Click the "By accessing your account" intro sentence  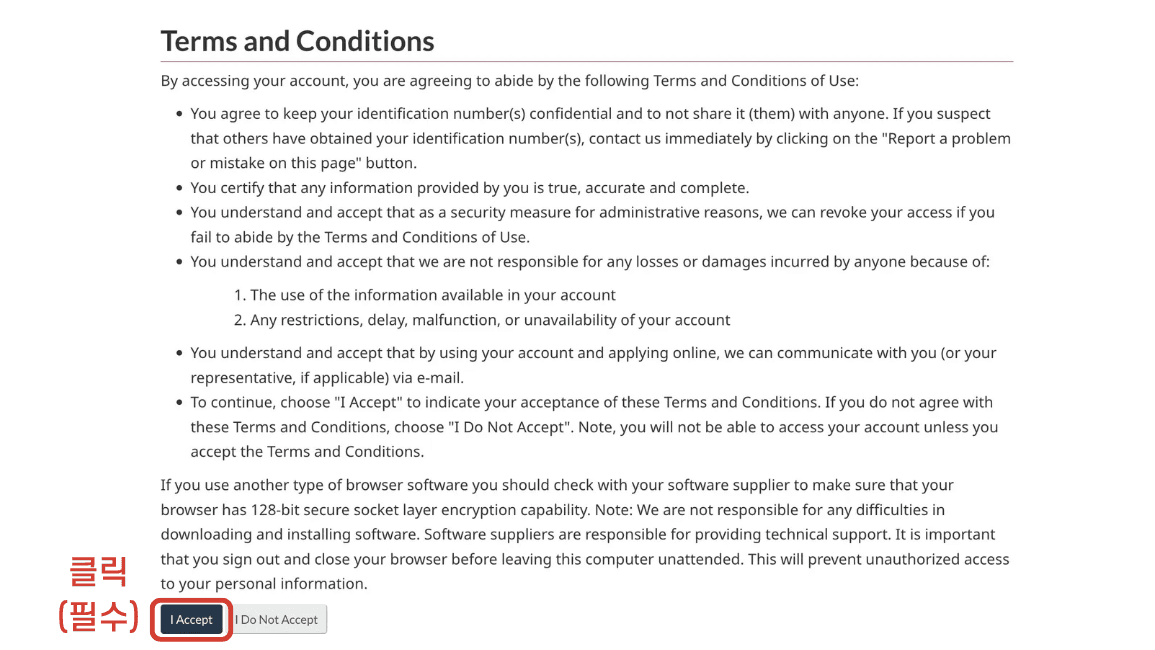509,81
